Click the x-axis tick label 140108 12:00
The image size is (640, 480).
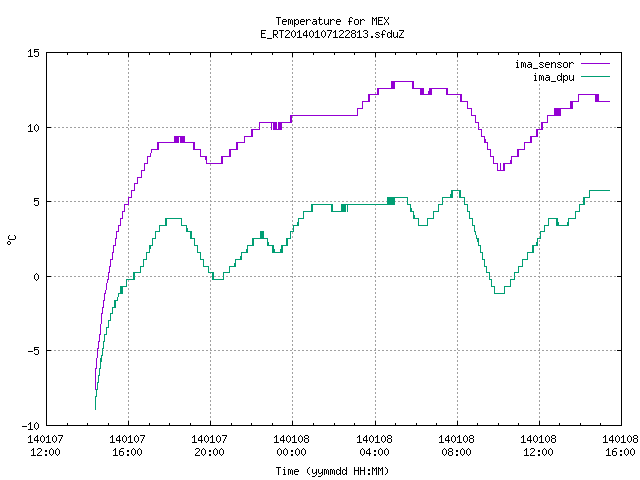[x=538, y=445]
